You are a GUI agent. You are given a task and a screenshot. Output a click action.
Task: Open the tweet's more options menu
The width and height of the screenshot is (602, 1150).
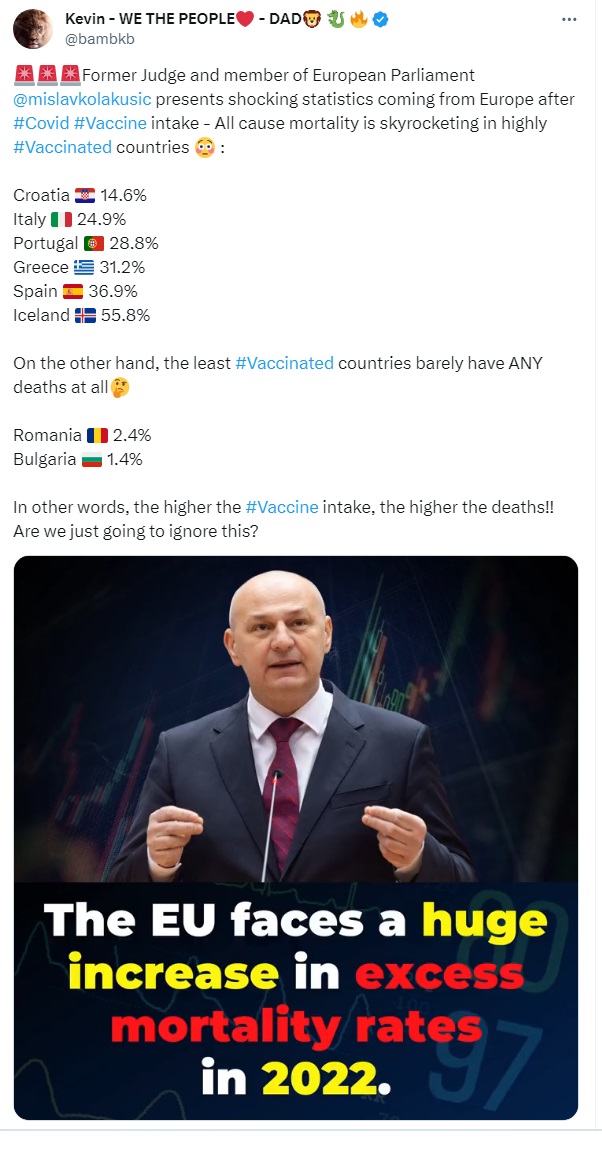tap(569, 20)
